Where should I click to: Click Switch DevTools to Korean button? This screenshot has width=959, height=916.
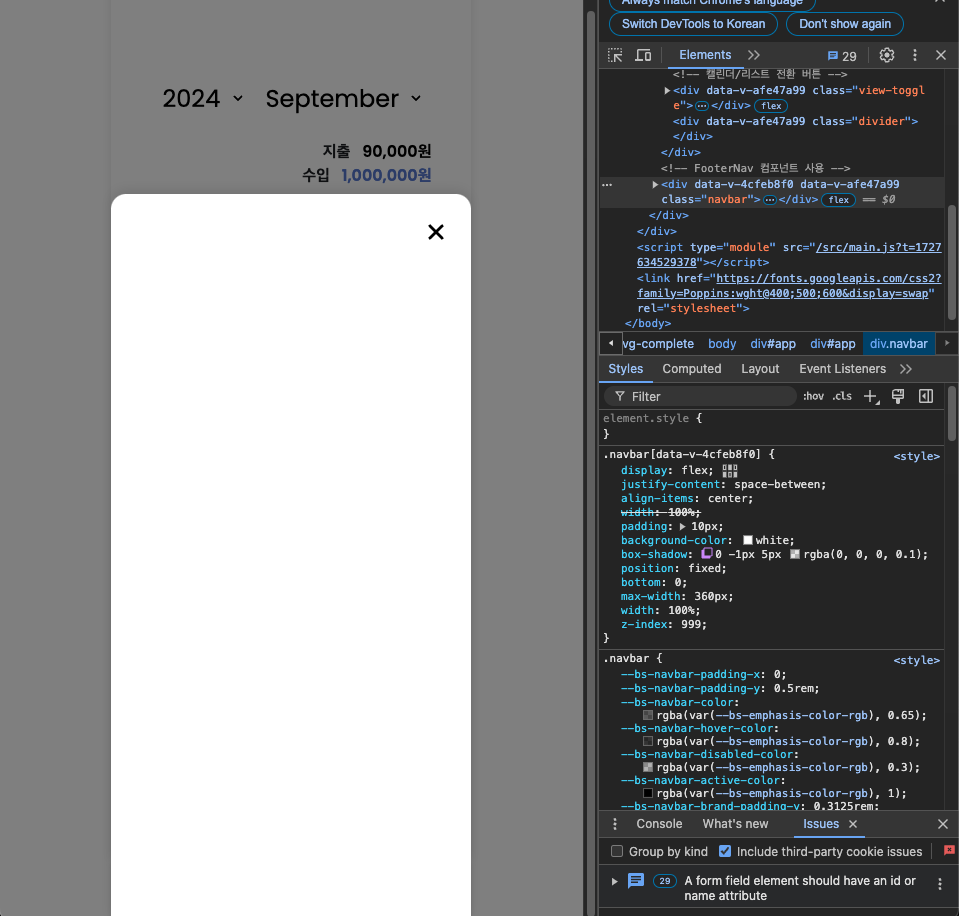pos(693,24)
